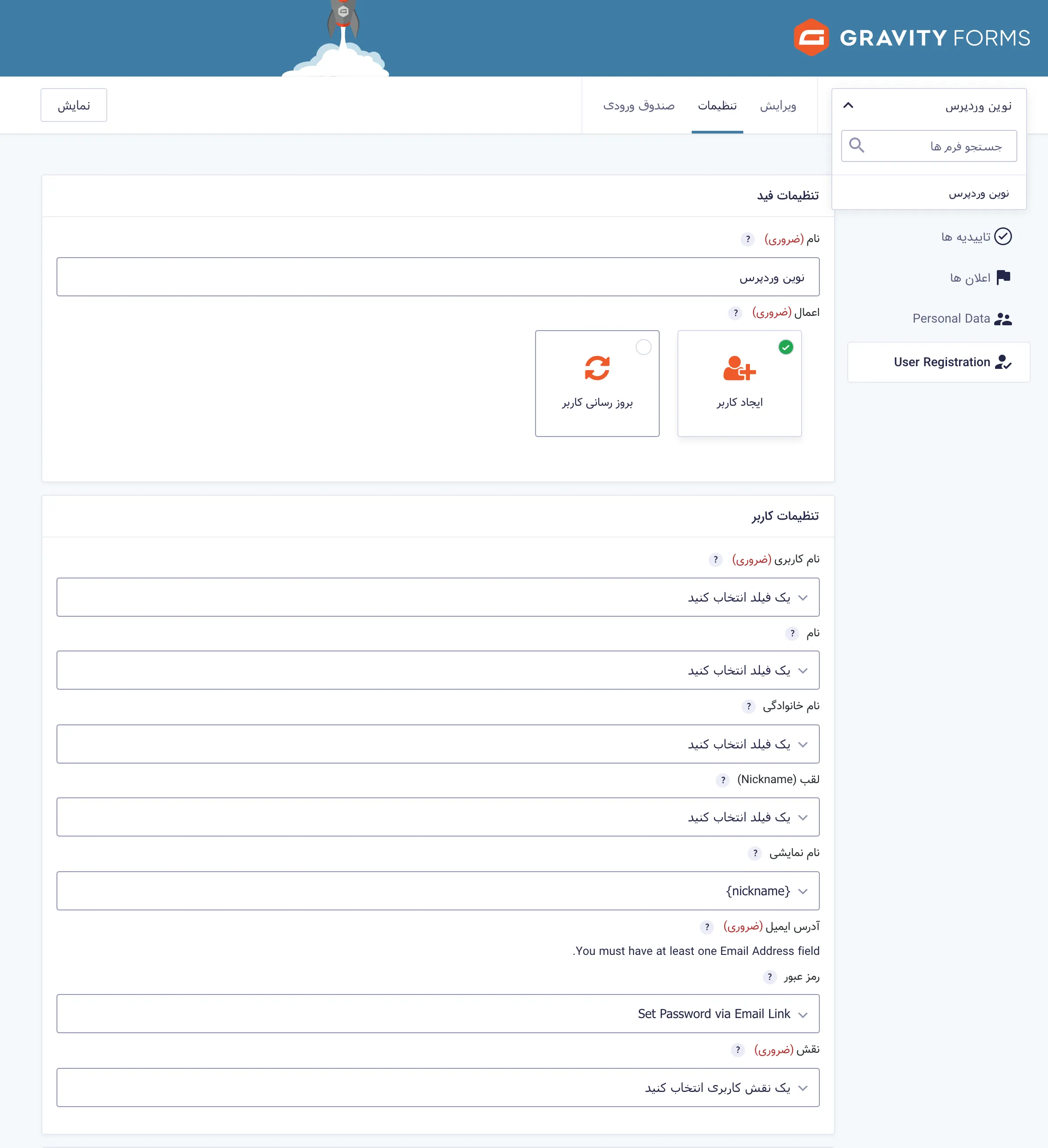The width and height of the screenshot is (1048, 1148).
Task: Open the نام خانوادگی field dropdown
Action: (x=438, y=744)
